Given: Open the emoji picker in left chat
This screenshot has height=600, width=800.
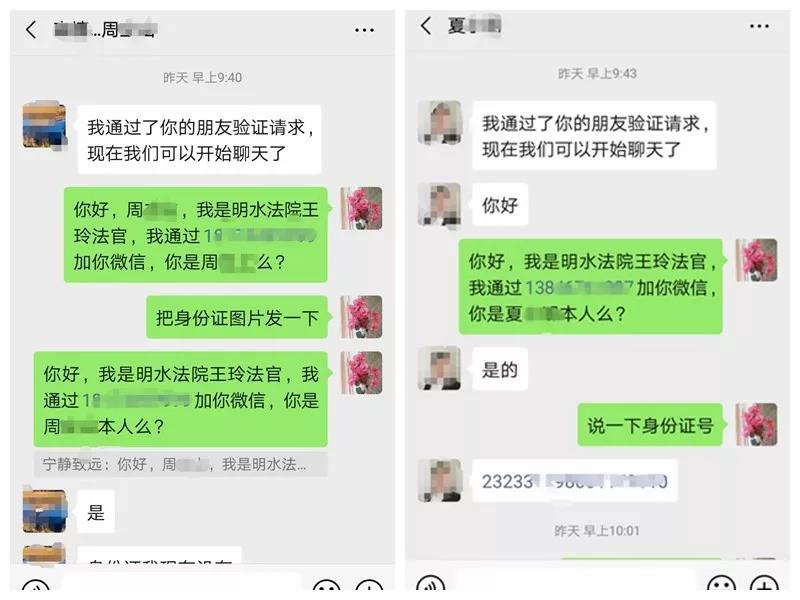Looking at the screenshot, I should (x=327, y=586).
